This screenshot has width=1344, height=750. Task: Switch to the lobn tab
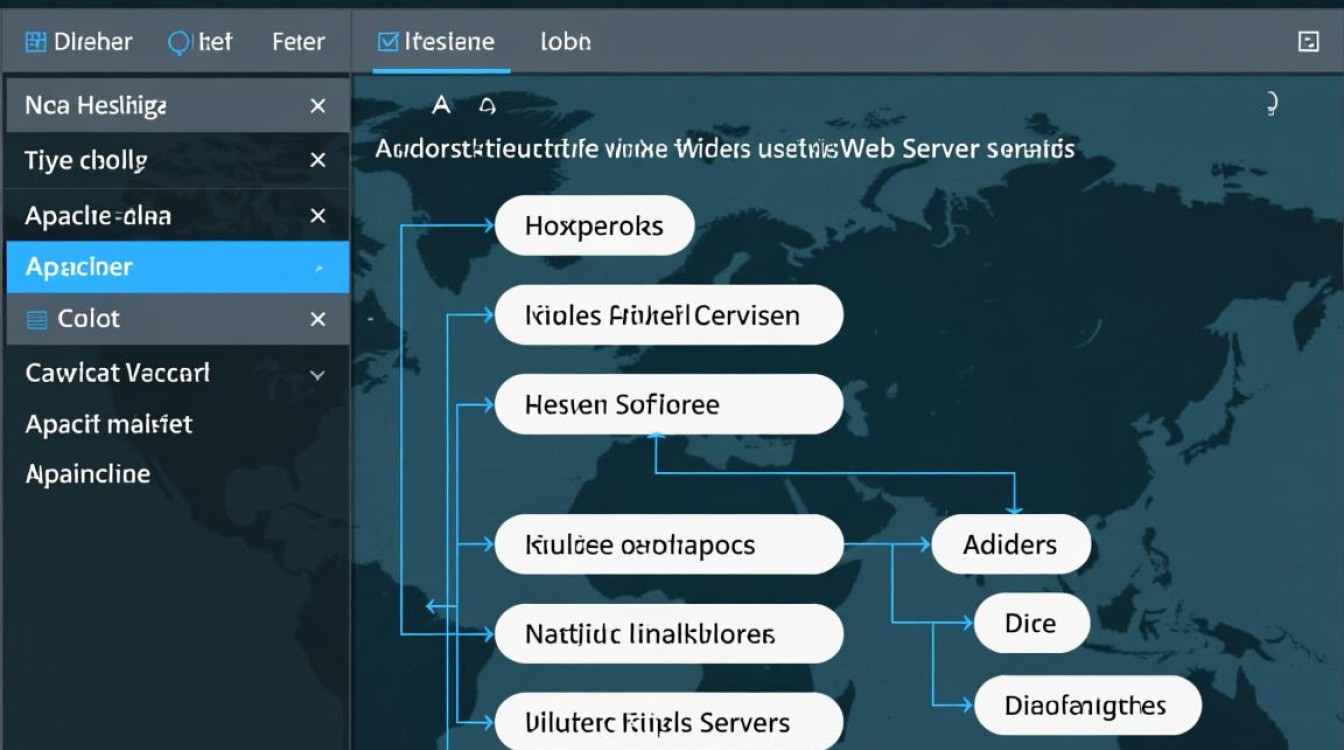tap(565, 42)
